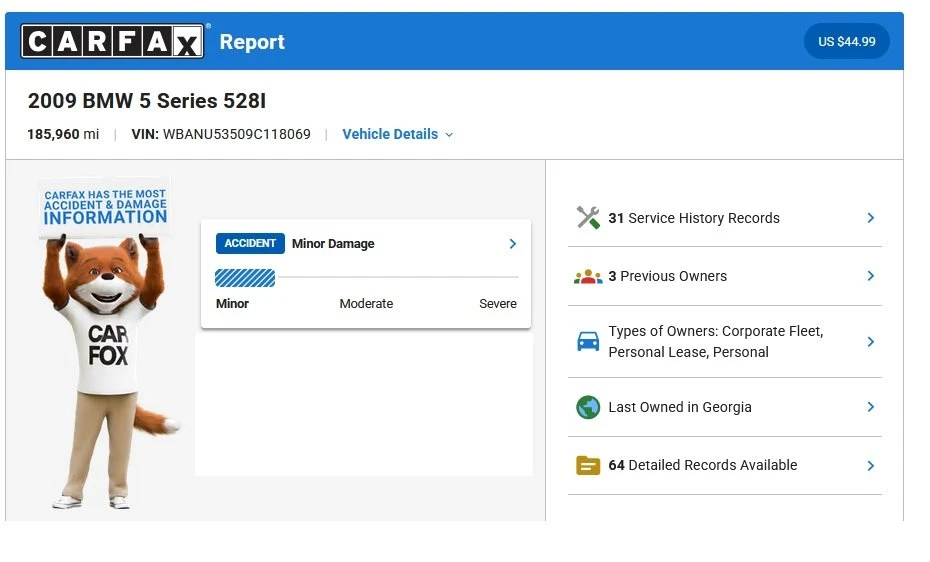
Task: Expand the Vehicle Details dropdown
Action: [x=397, y=134]
